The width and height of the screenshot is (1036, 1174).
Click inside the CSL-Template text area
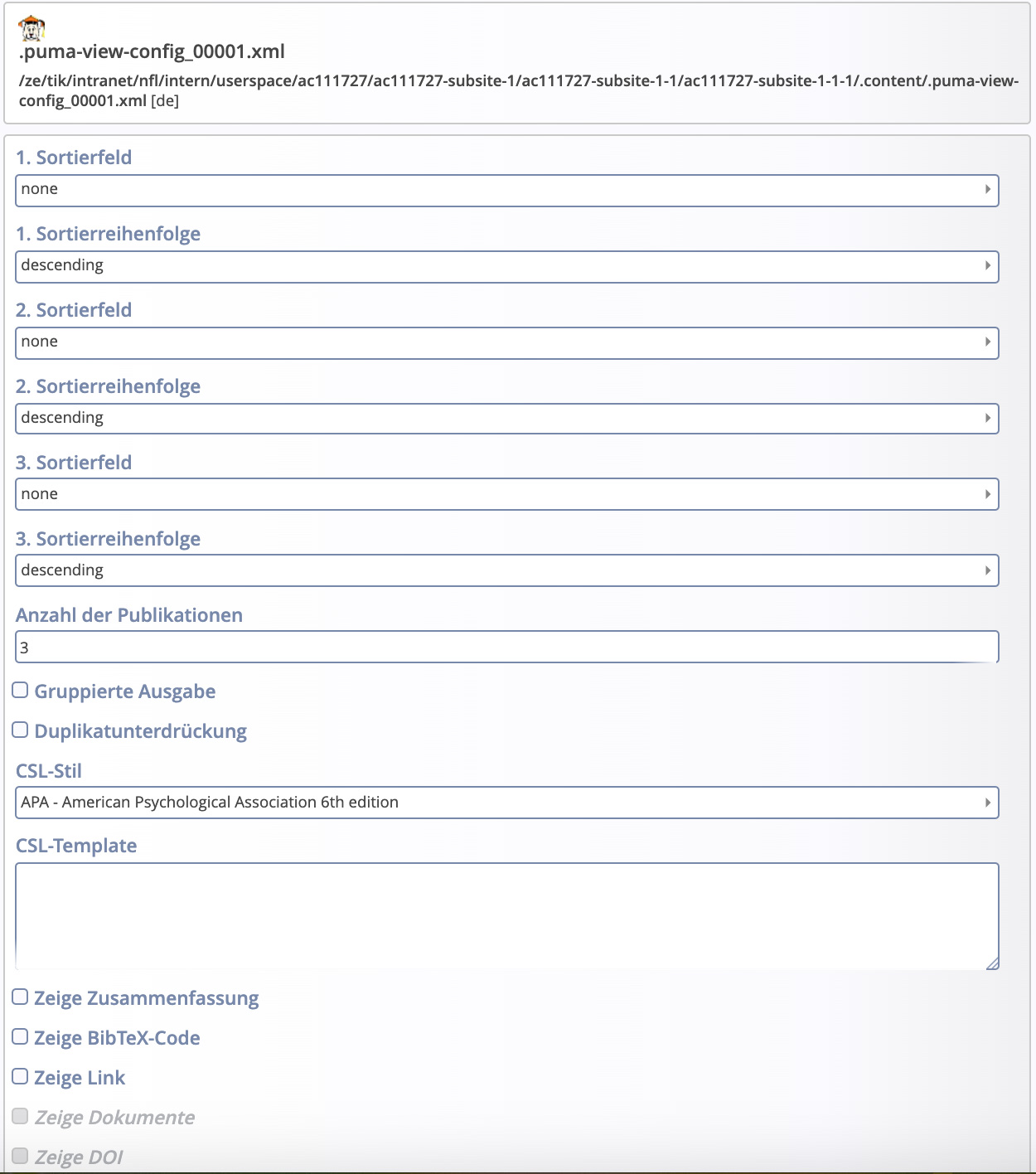(507, 916)
